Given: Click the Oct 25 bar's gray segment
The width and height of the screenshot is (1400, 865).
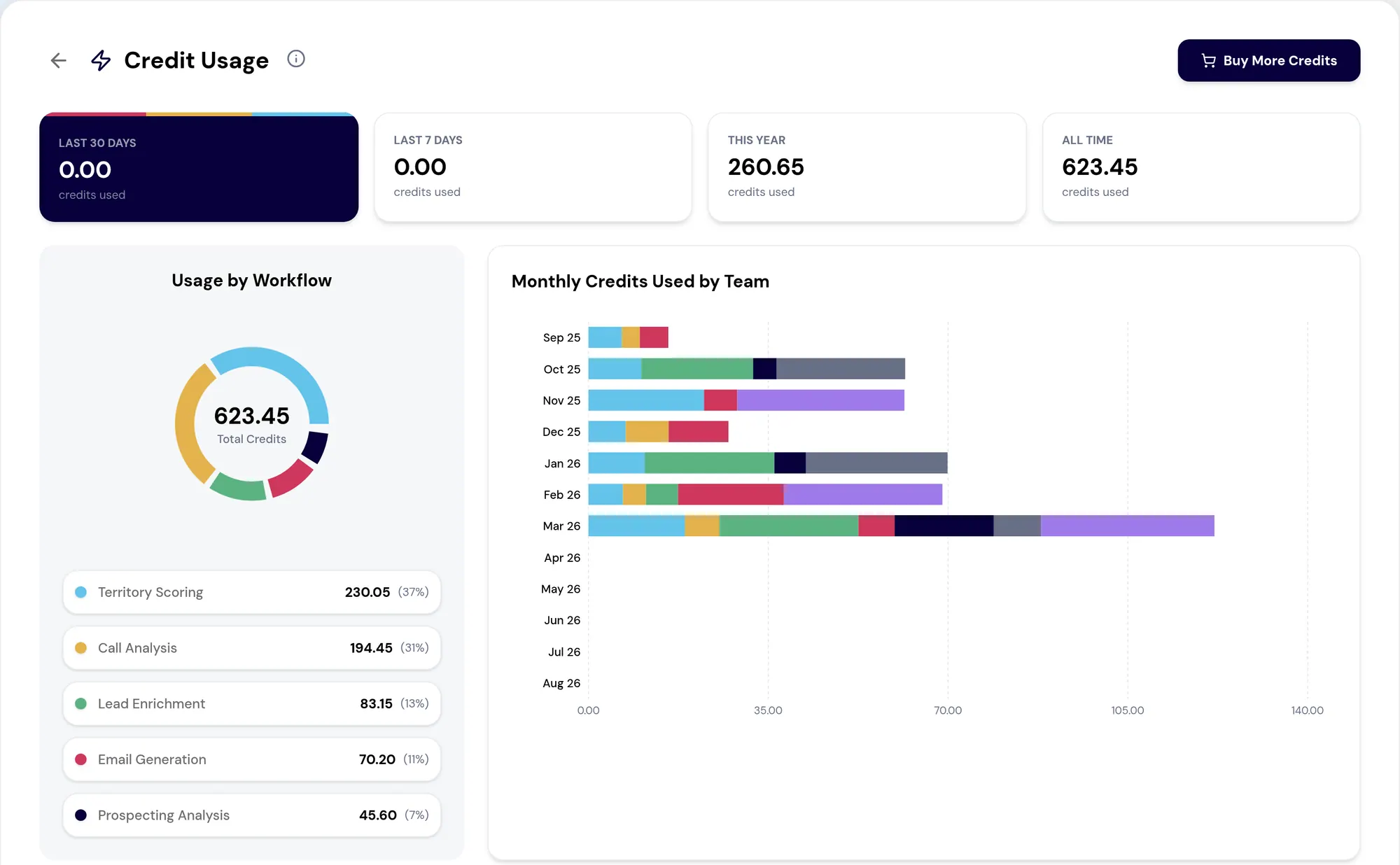Looking at the screenshot, I should (841, 369).
